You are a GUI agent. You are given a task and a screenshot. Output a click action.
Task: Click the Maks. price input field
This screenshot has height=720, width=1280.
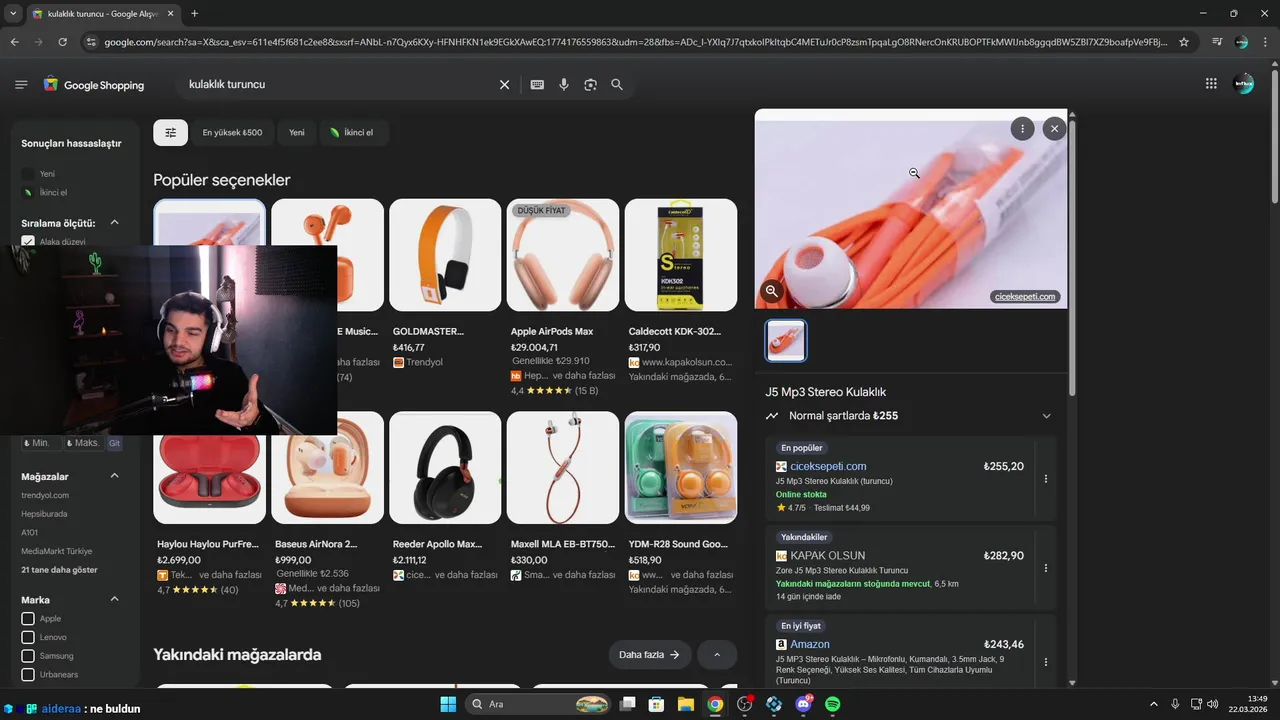[83, 443]
